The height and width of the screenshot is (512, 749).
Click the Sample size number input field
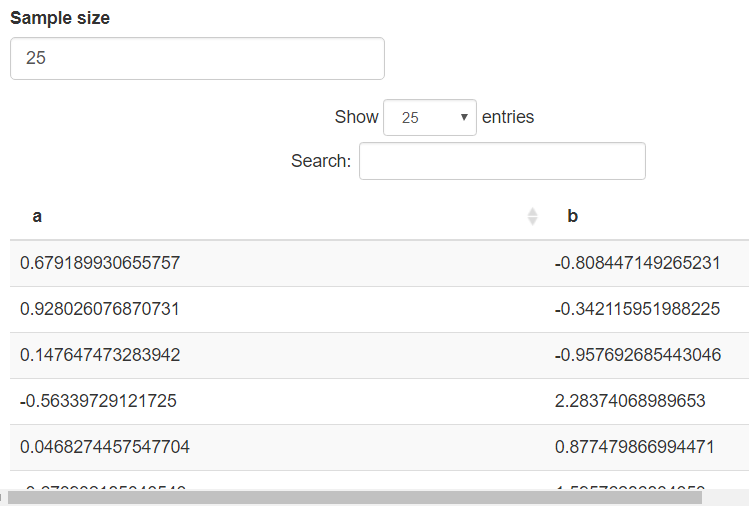click(197, 59)
